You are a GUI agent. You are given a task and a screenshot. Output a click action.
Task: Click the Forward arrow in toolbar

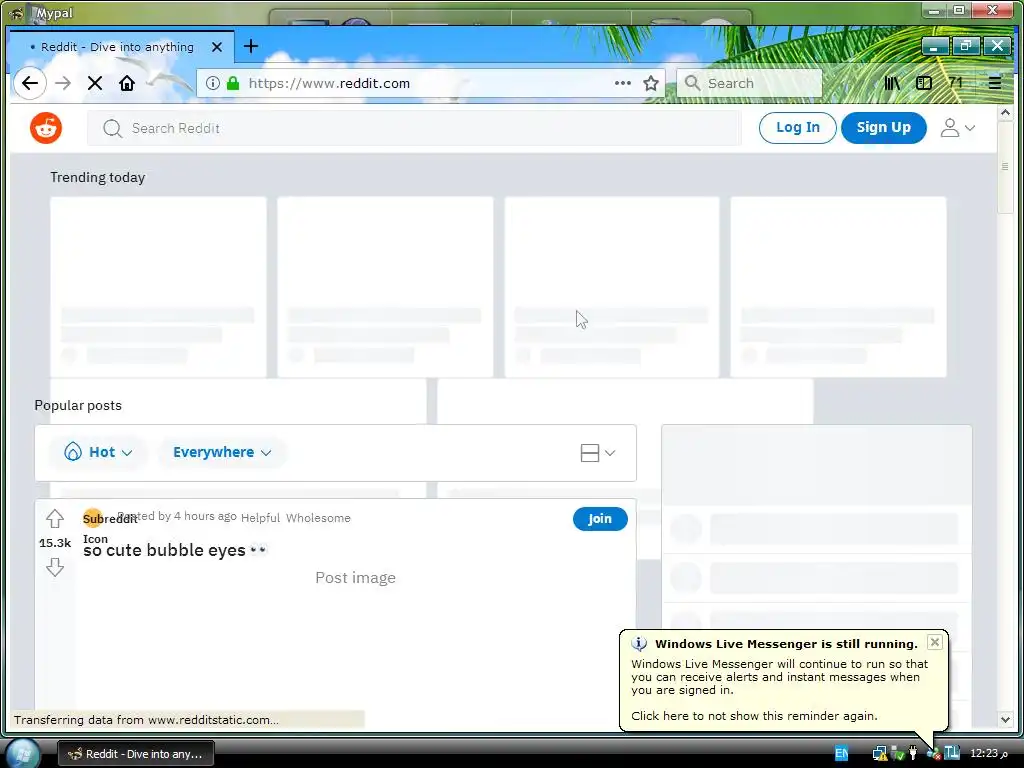[x=63, y=83]
